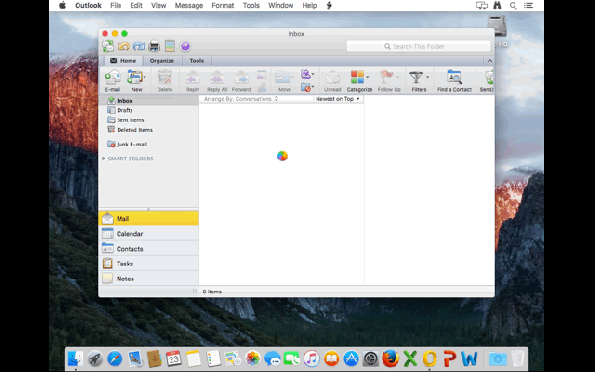Click the Send/Receive toolbar icon
Viewport: 595px width, 372px height.
point(108,46)
